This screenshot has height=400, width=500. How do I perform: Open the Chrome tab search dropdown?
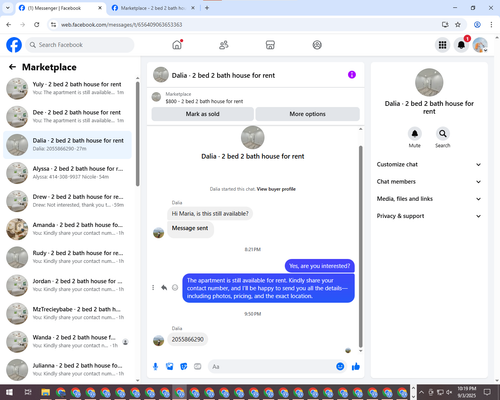(8, 8)
